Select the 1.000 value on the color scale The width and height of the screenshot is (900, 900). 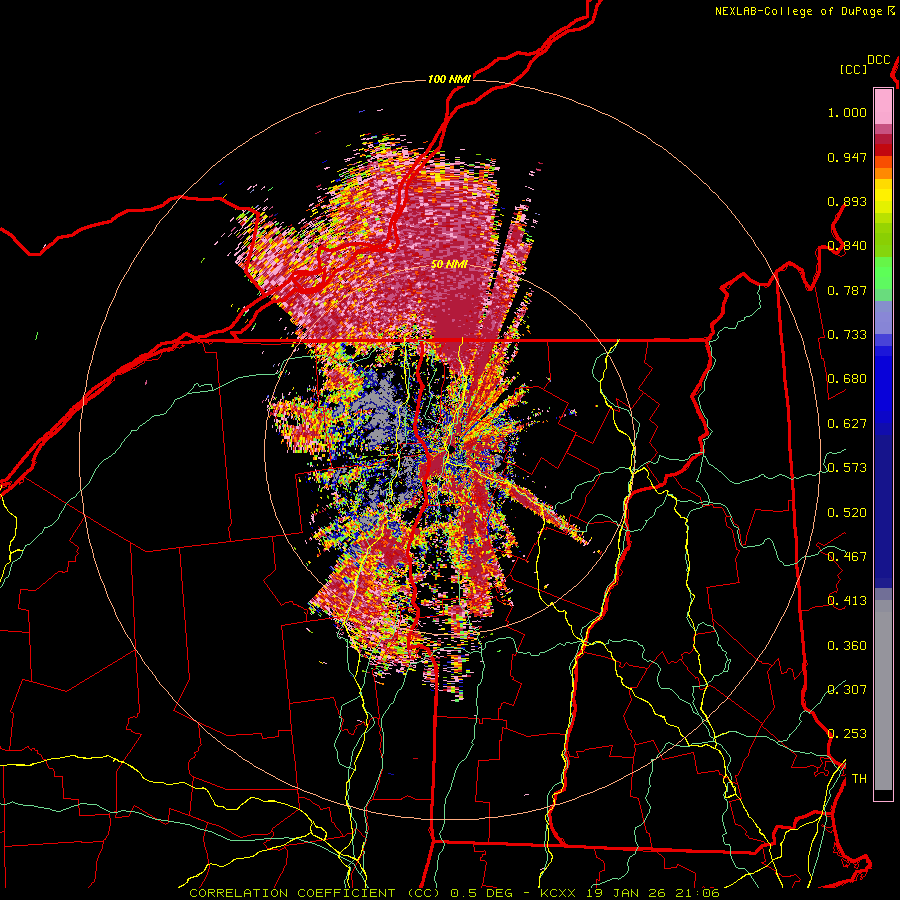[847, 112]
